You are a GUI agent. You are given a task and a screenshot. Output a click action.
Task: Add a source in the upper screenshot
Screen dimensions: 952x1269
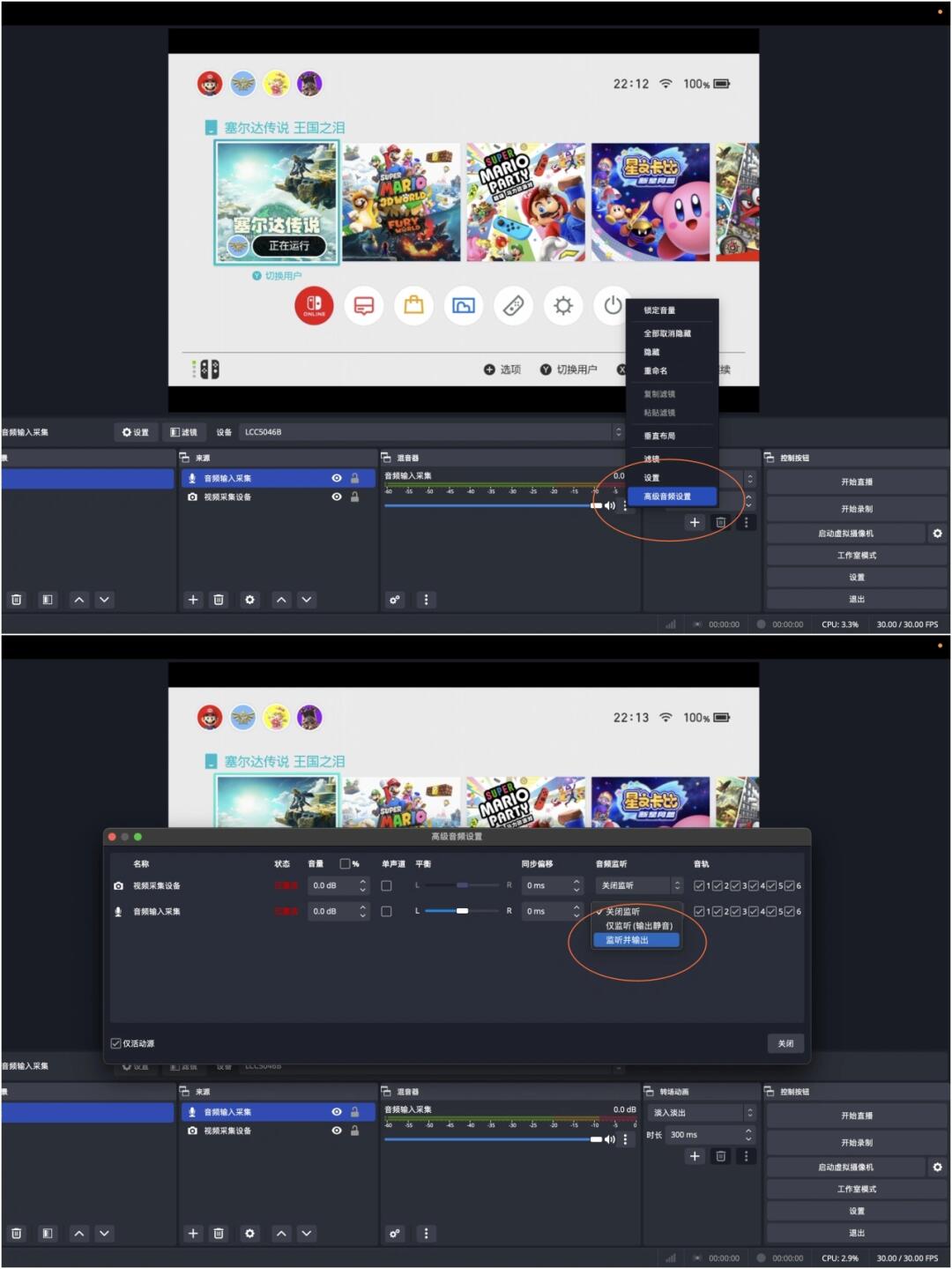pyautogui.click(x=193, y=600)
